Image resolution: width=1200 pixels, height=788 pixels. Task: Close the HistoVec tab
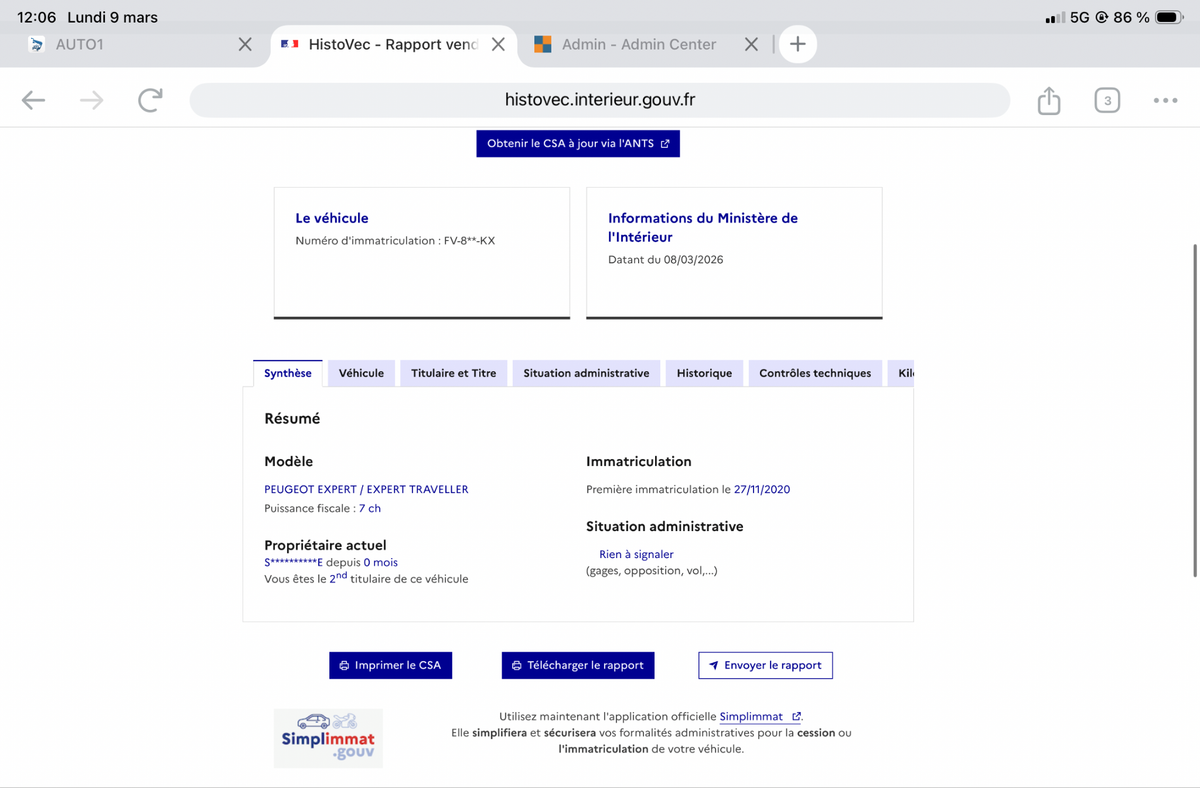point(498,44)
